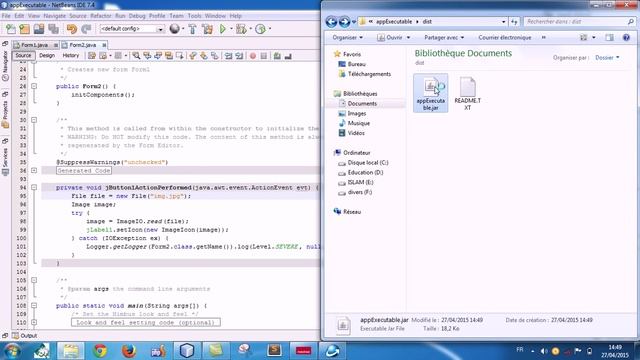The width and height of the screenshot is (640, 360).
Task: Open the Services side panel
Action: (x=5, y=157)
